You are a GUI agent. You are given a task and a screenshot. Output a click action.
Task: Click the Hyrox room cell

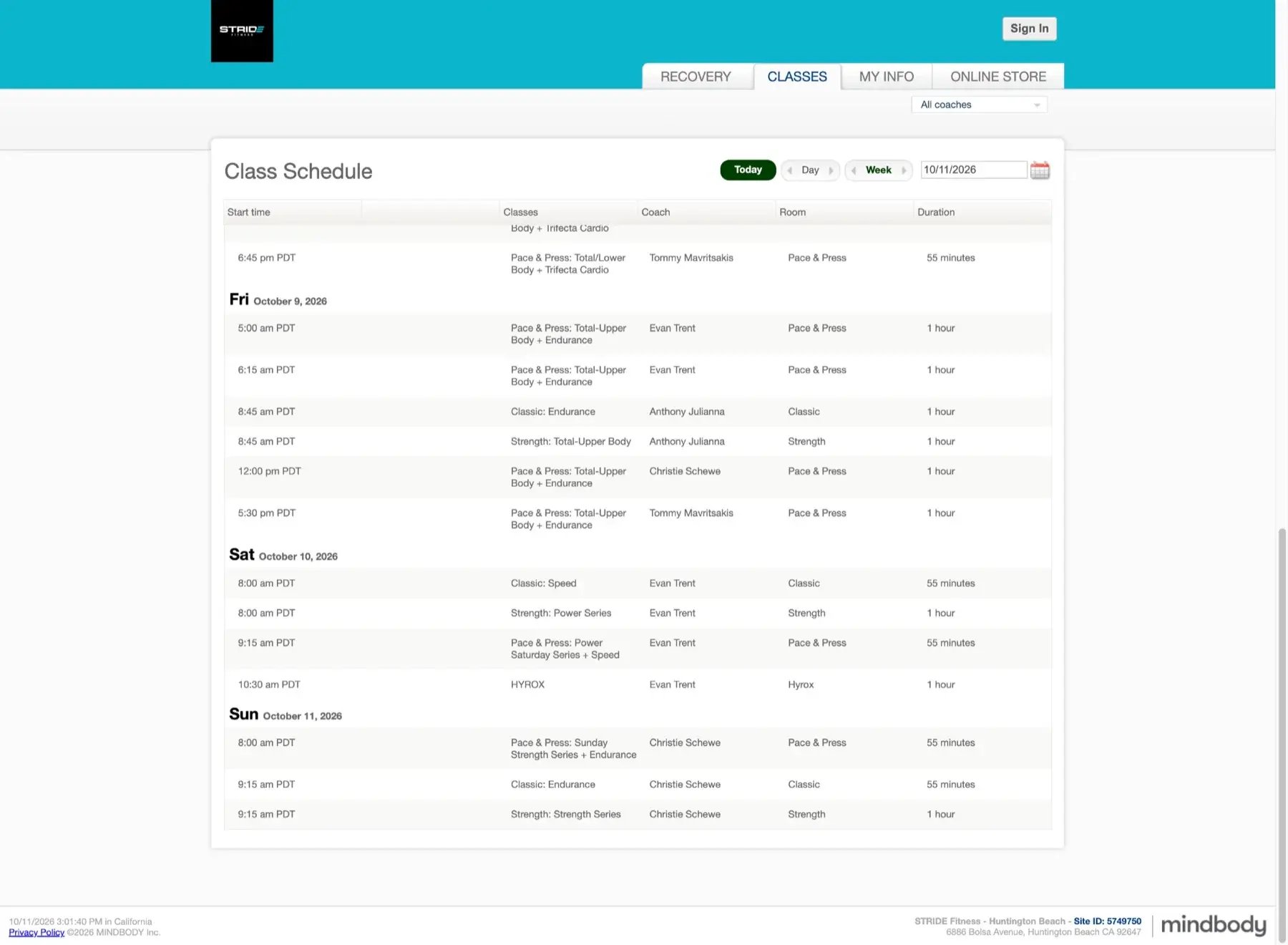click(801, 685)
